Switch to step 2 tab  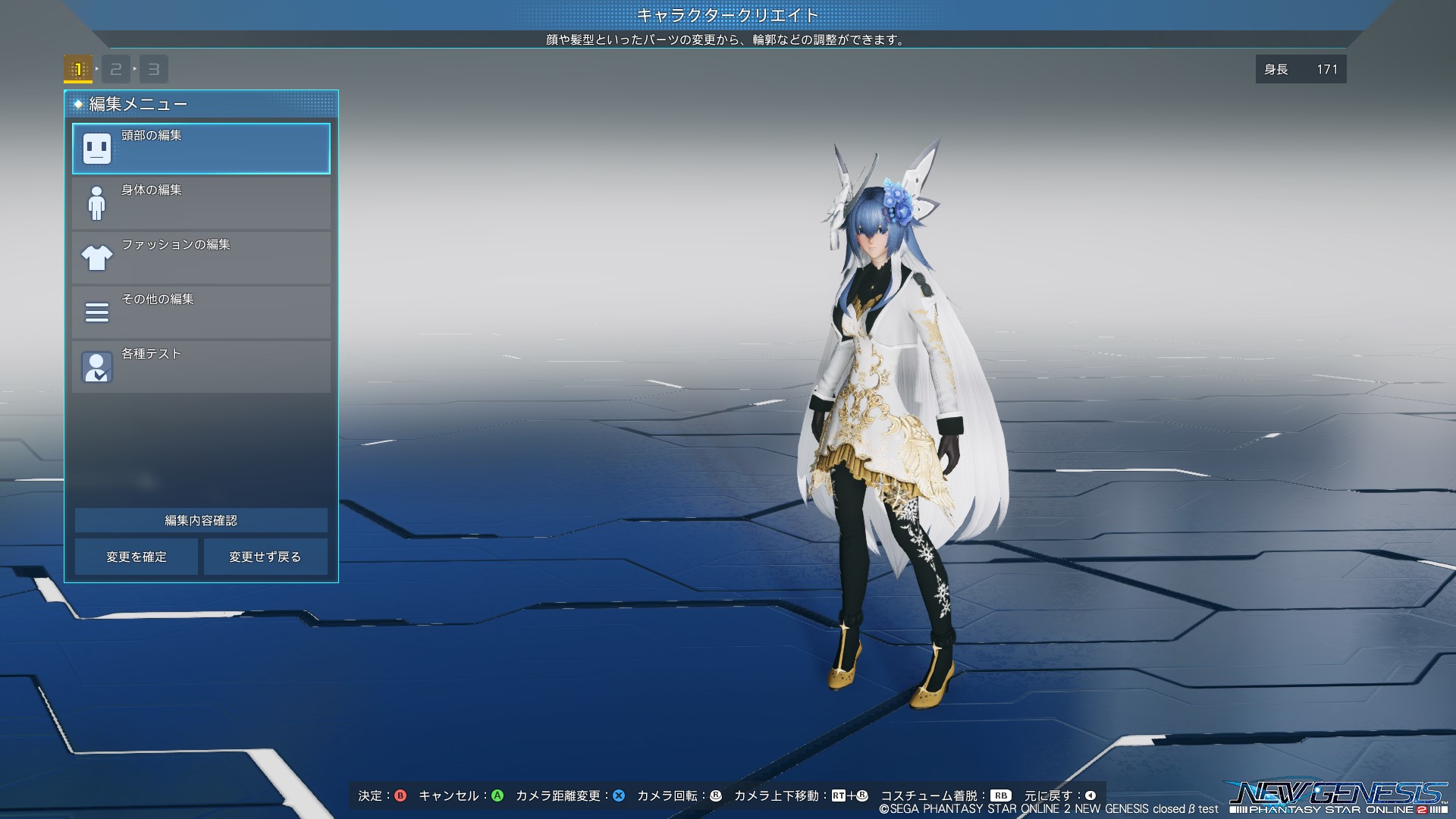pos(115,69)
